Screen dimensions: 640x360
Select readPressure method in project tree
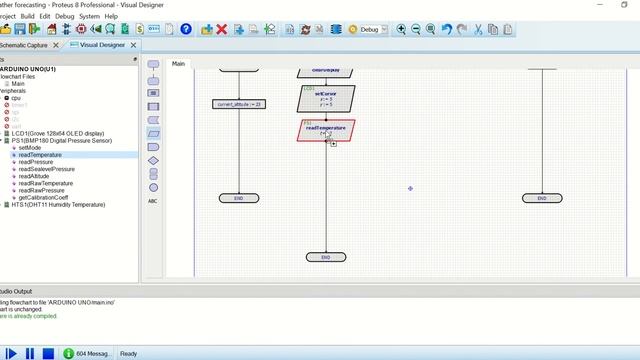coord(36,162)
